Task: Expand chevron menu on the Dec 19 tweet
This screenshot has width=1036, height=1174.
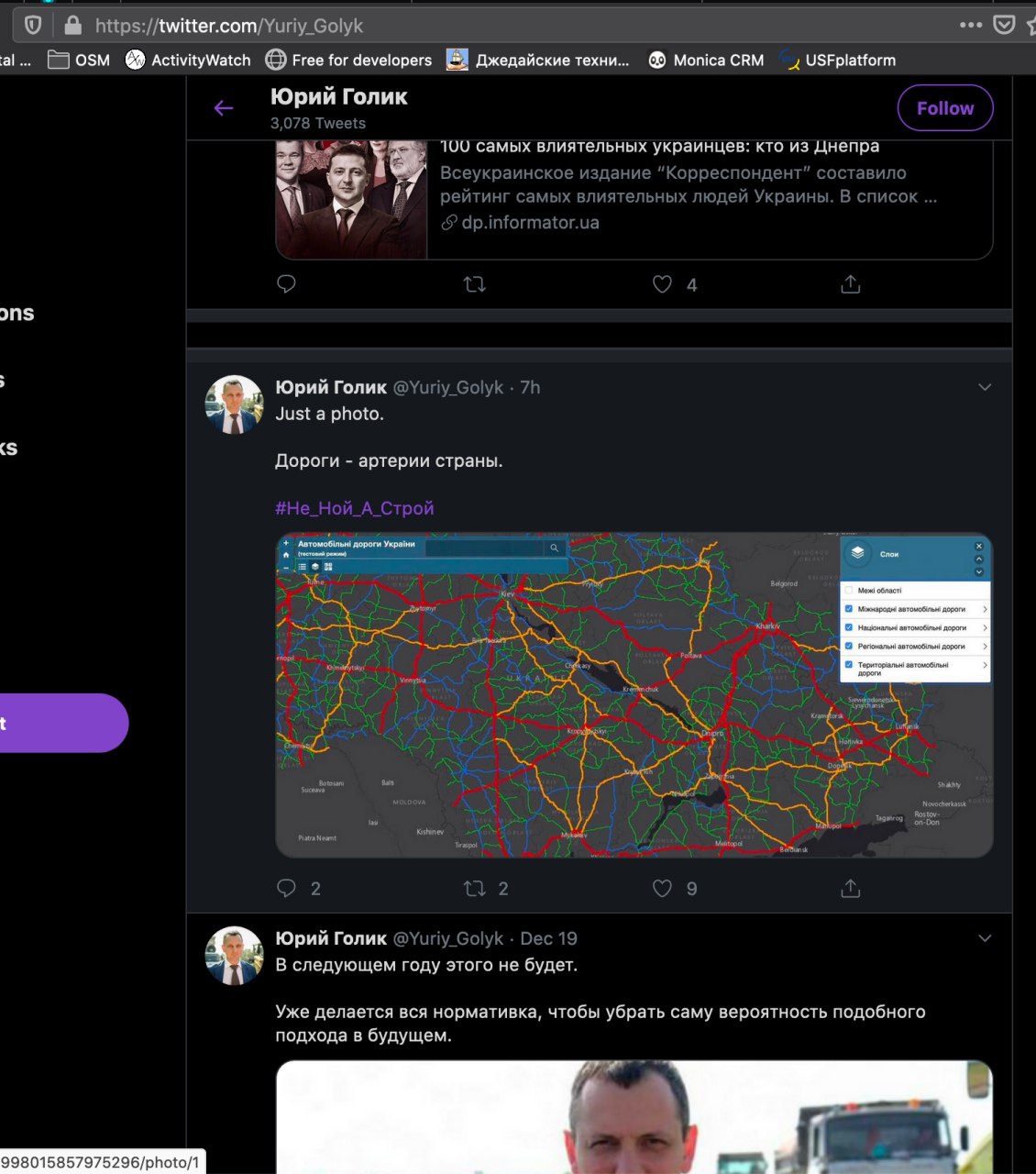Action: tap(985, 938)
